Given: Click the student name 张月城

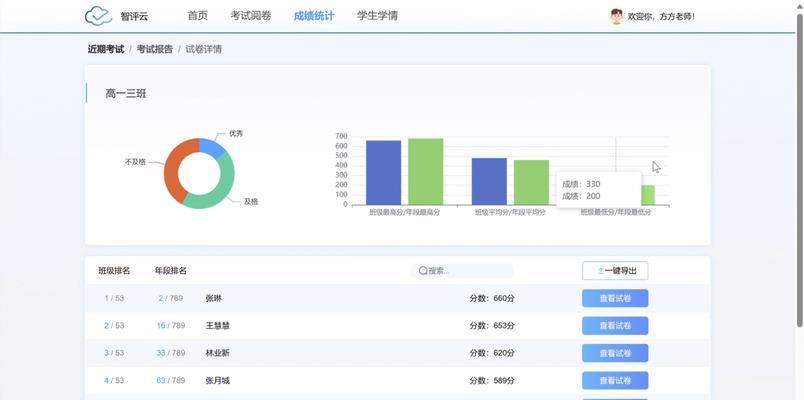Looking at the screenshot, I should [x=217, y=381].
